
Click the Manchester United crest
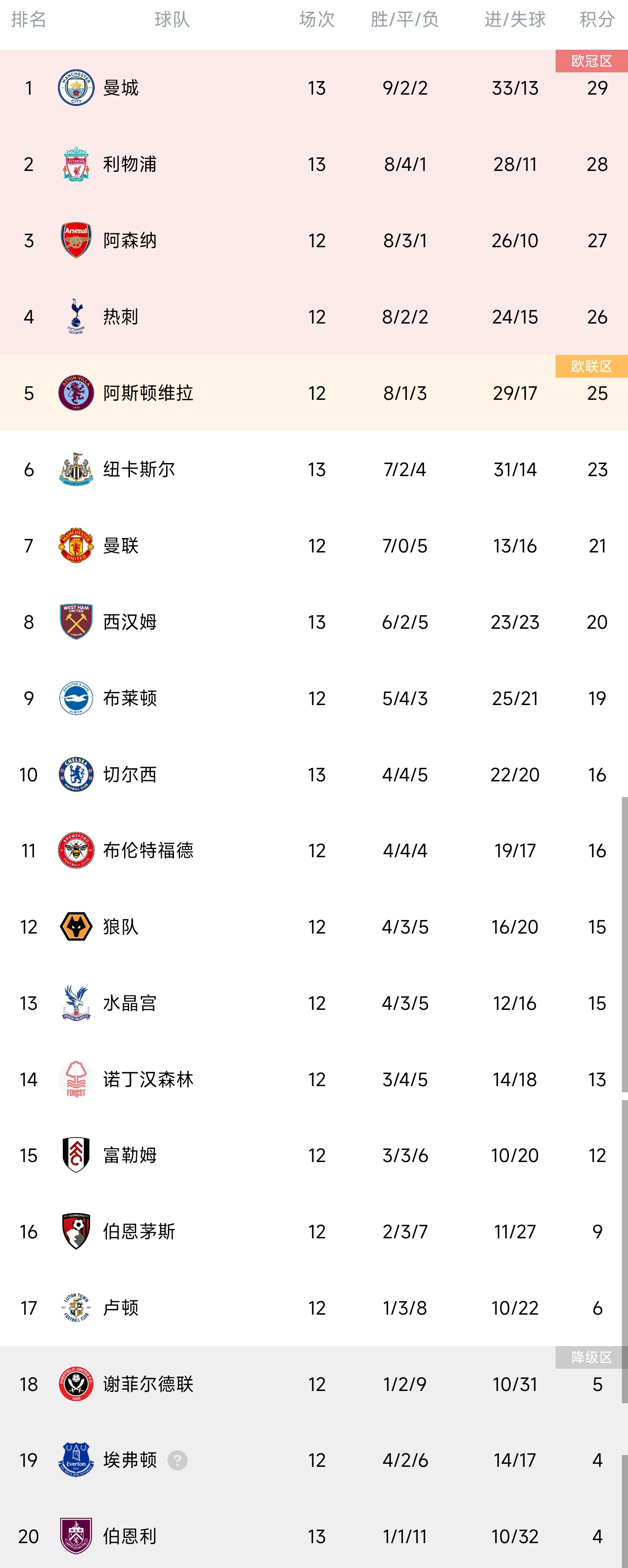coord(76,545)
